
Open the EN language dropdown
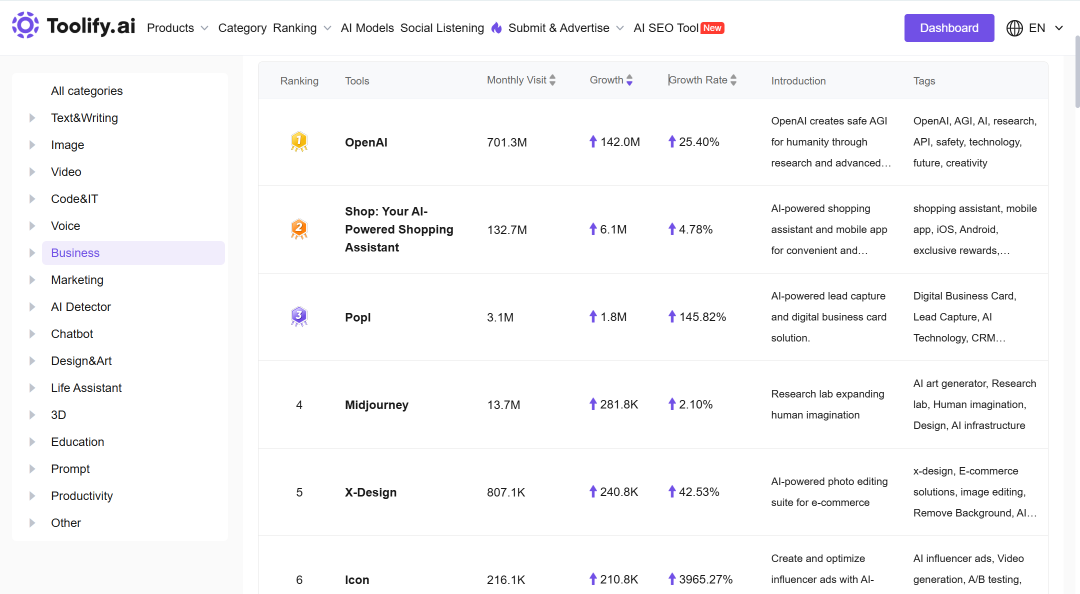1046,28
